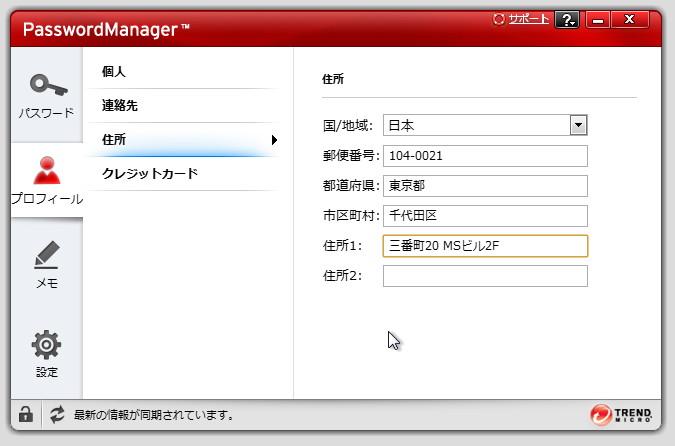
Task: Click the sync arrows icon
Action: coord(57,415)
